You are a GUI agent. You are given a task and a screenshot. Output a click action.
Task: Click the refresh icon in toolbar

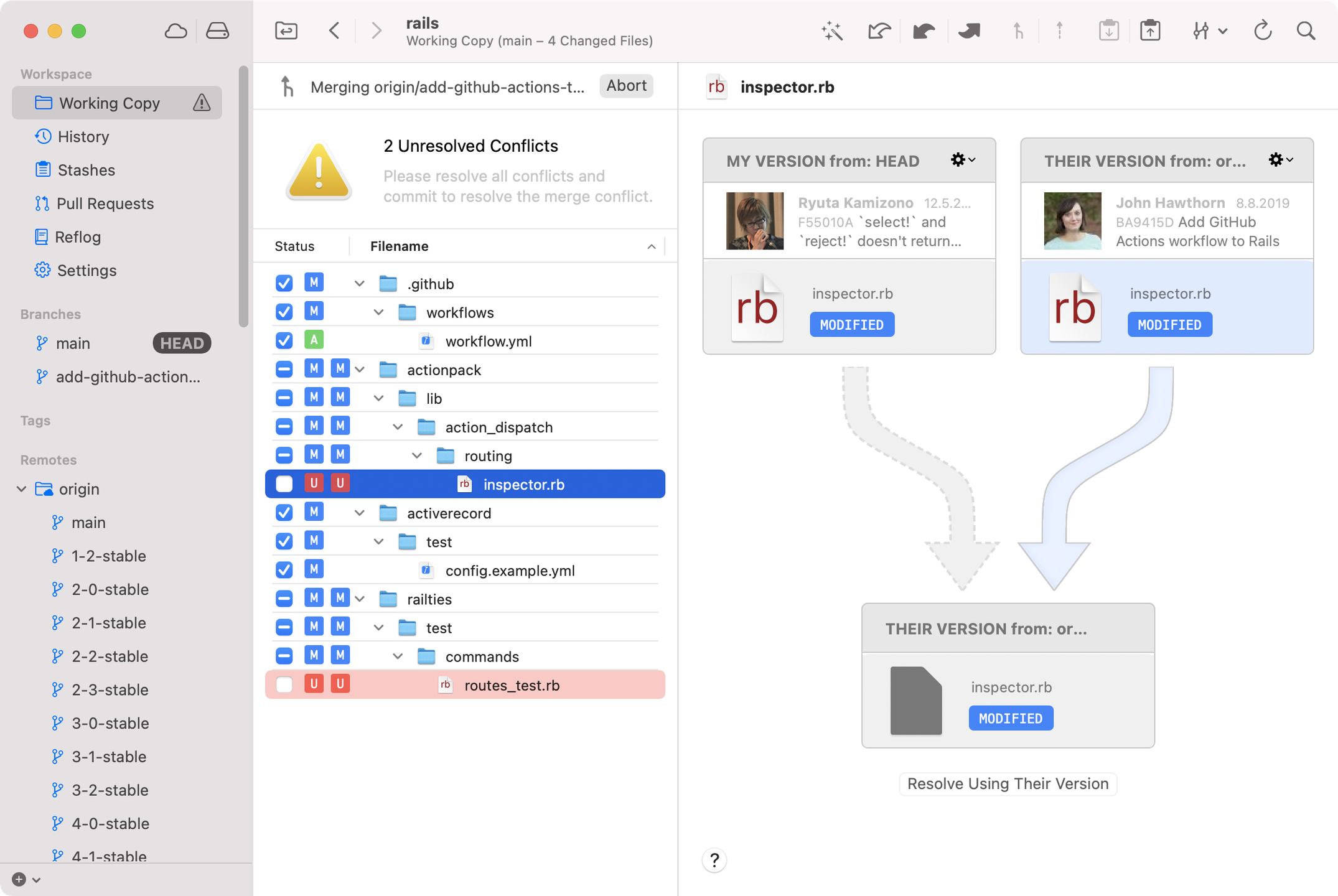(1262, 30)
